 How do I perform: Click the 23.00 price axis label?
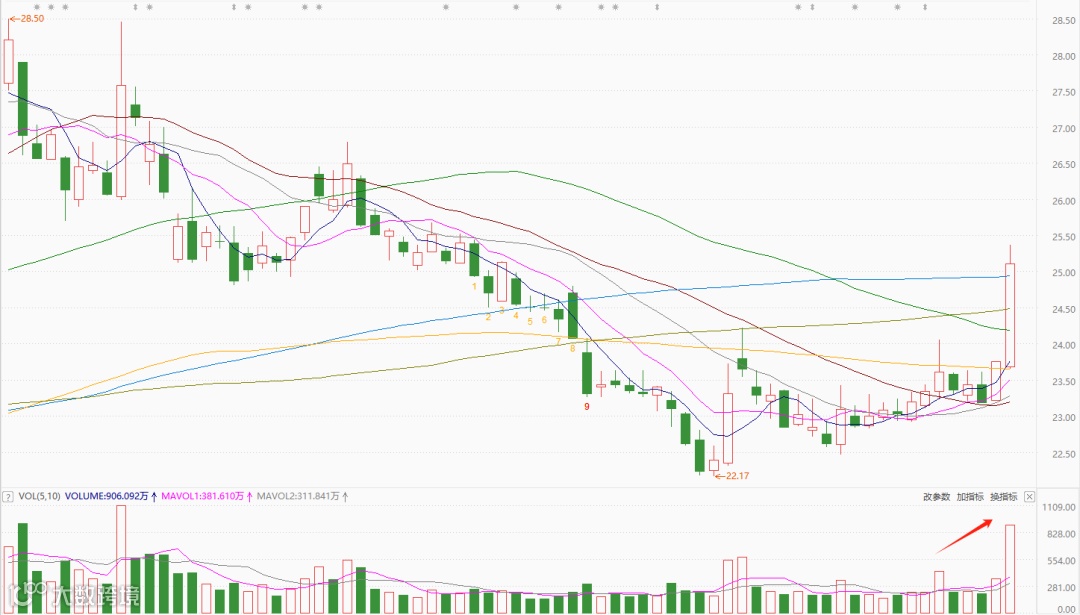coord(1063,417)
